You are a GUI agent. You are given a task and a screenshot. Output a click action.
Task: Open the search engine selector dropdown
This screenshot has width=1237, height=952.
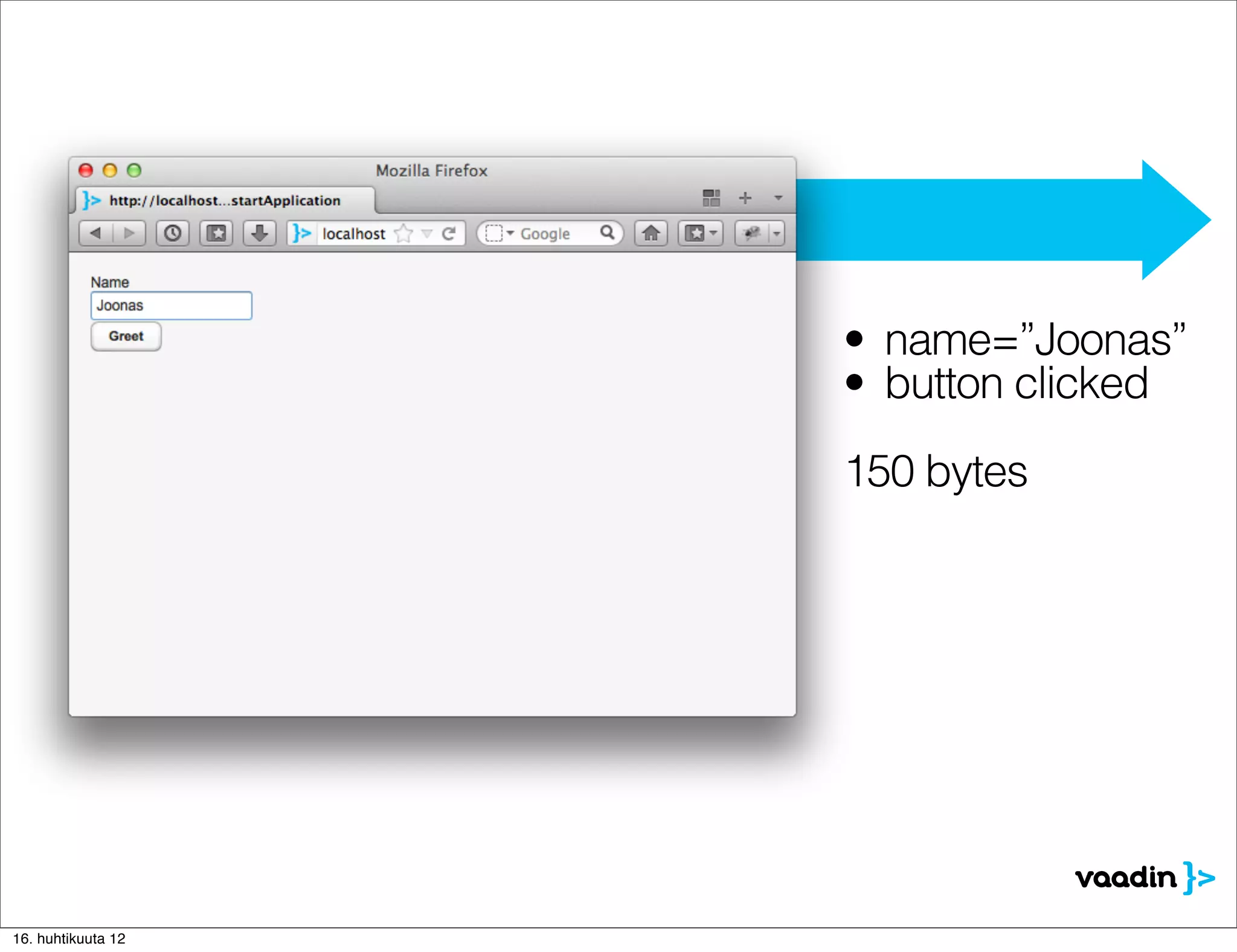(x=499, y=233)
